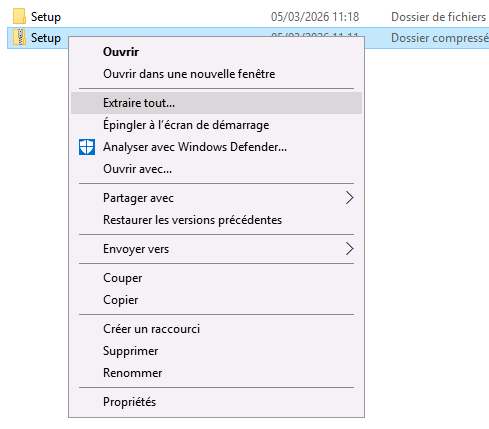The width and height of the screenshot is (489, 429).
Task: Select Extraire tout... menu entry
Action: click(x=216, y=103)
